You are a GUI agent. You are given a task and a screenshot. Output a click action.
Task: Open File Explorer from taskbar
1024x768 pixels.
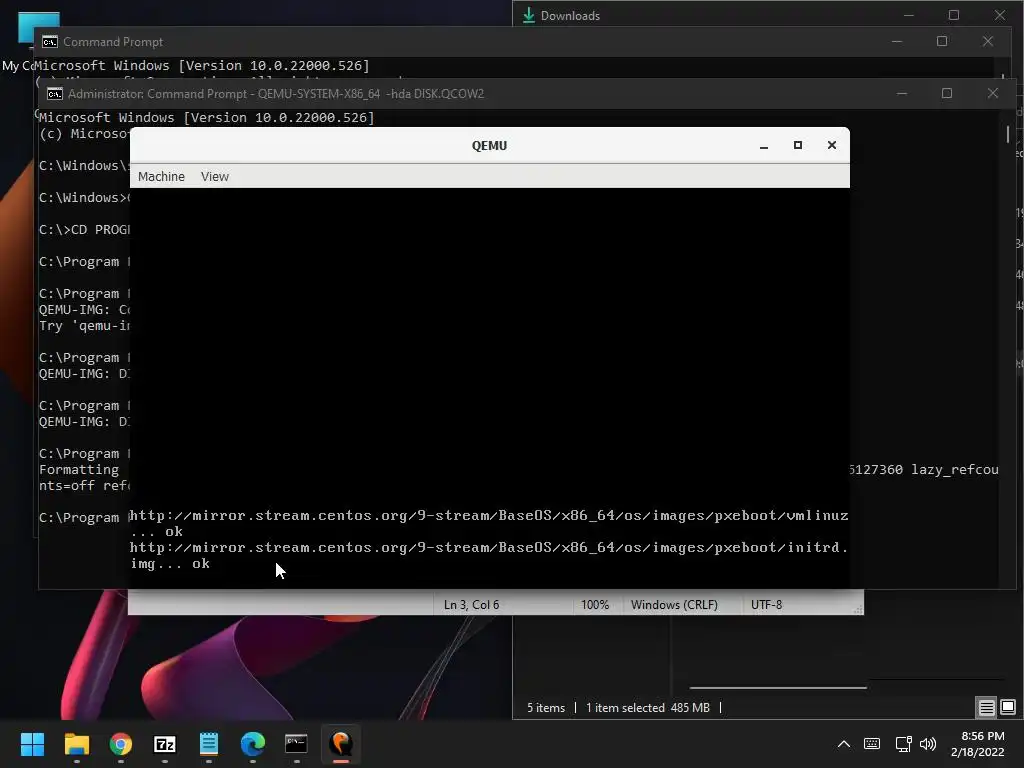point(76,744)
